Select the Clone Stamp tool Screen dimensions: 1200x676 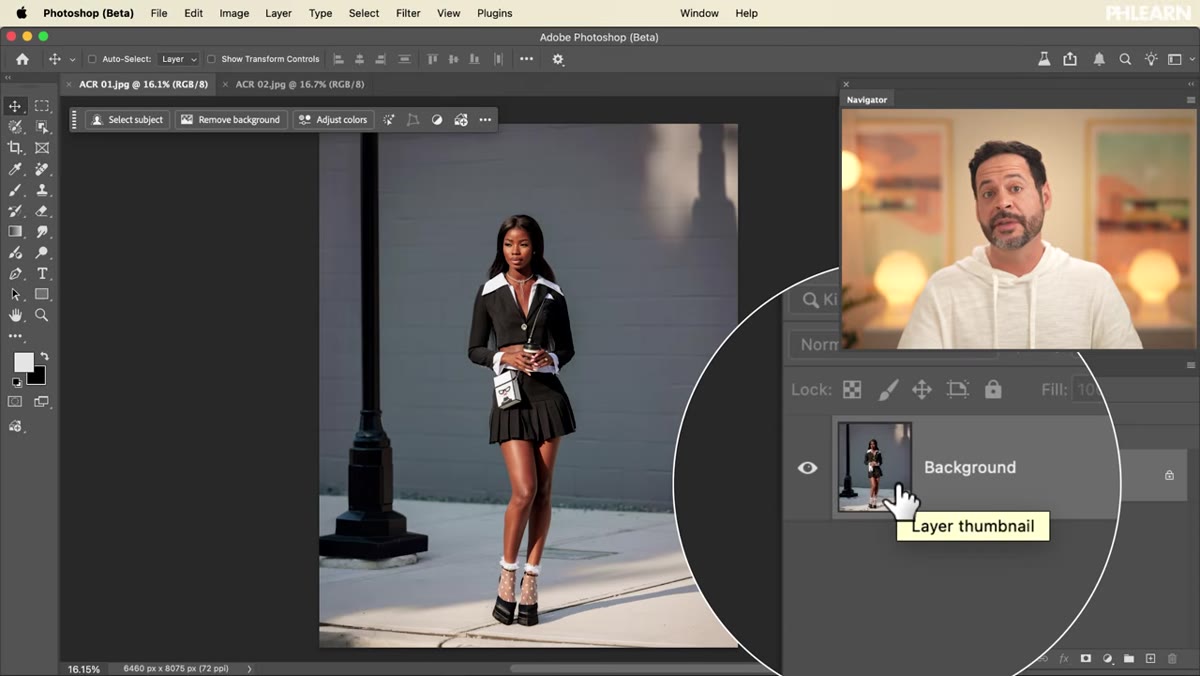(42, 190)
